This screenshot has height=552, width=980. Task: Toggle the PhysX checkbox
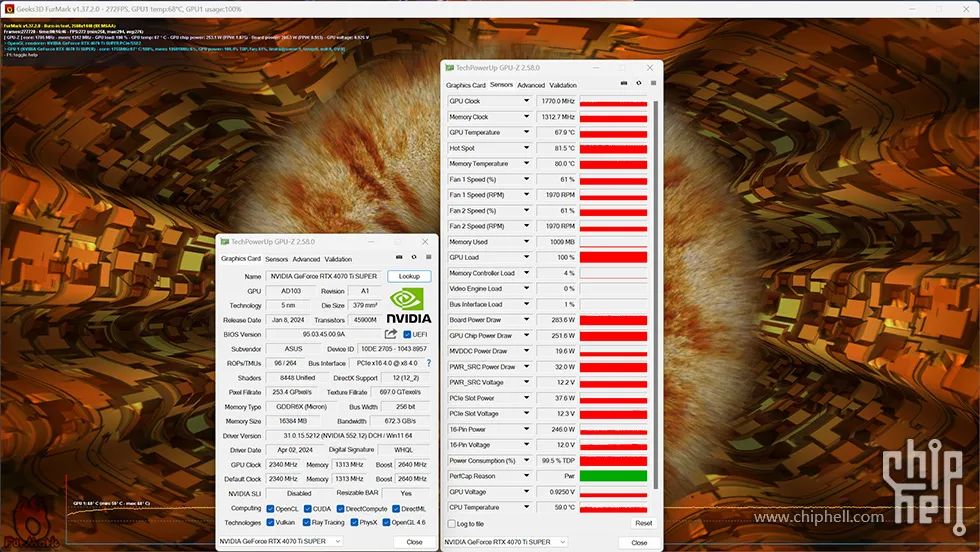pyautogui.click(x=354, y=523)
